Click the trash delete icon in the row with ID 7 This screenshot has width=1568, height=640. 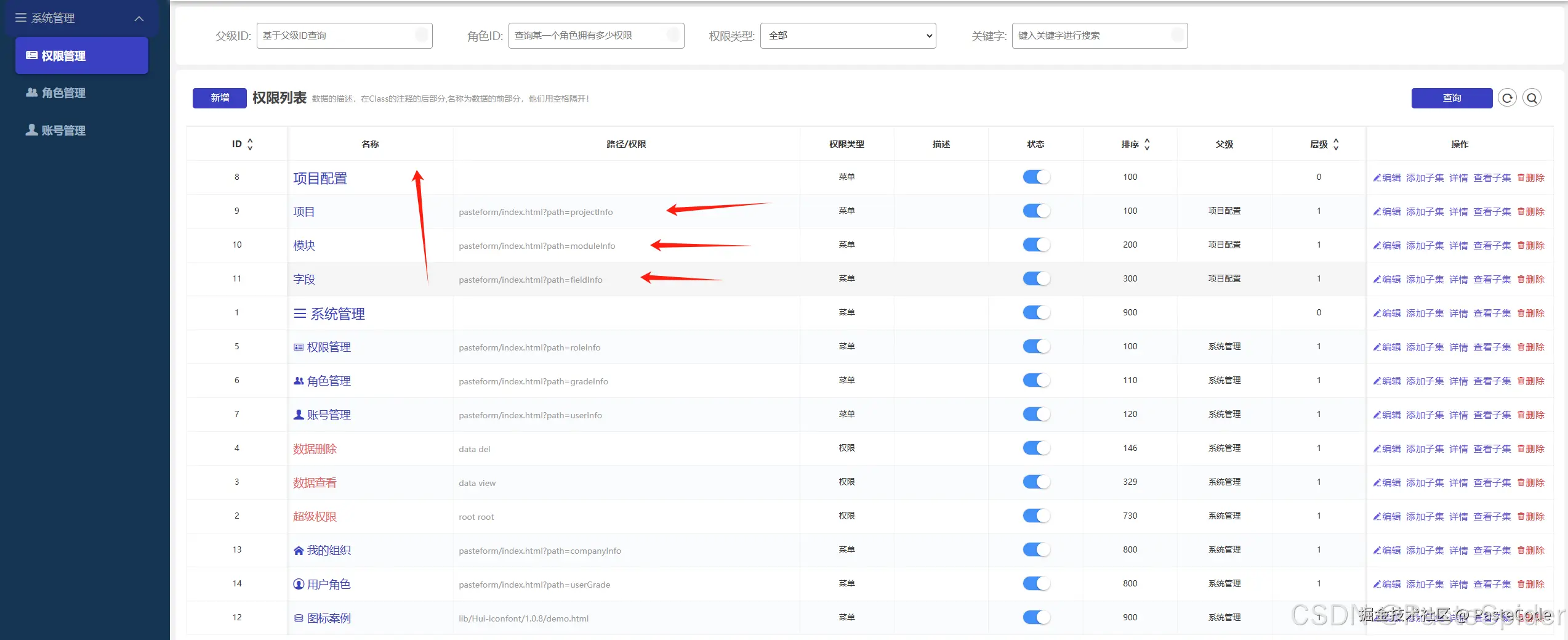point(1521,415)
